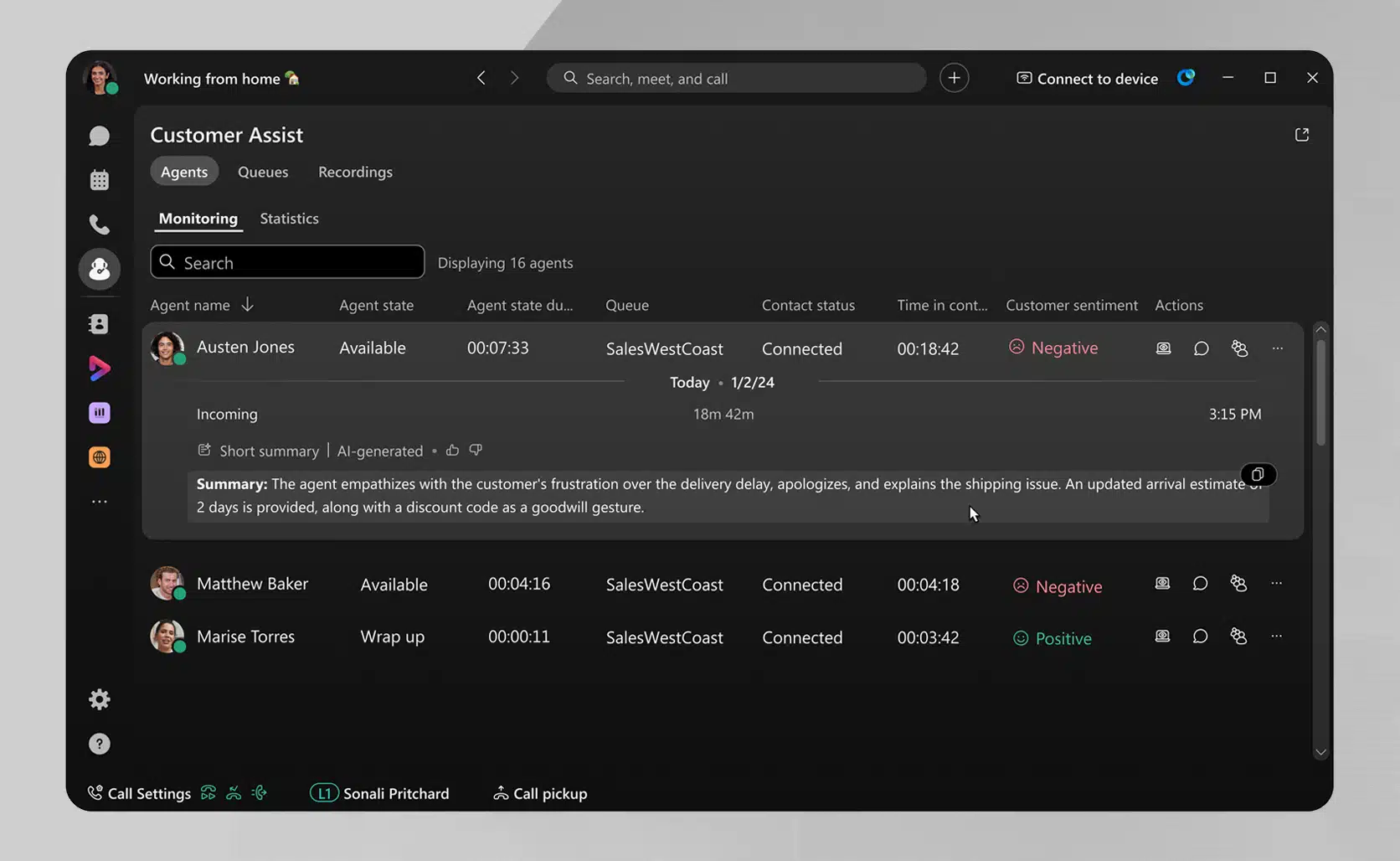Viewport: 1400px width, 861px height.
Task: Click second green footer status icon
Action: (x=234, y=792)
